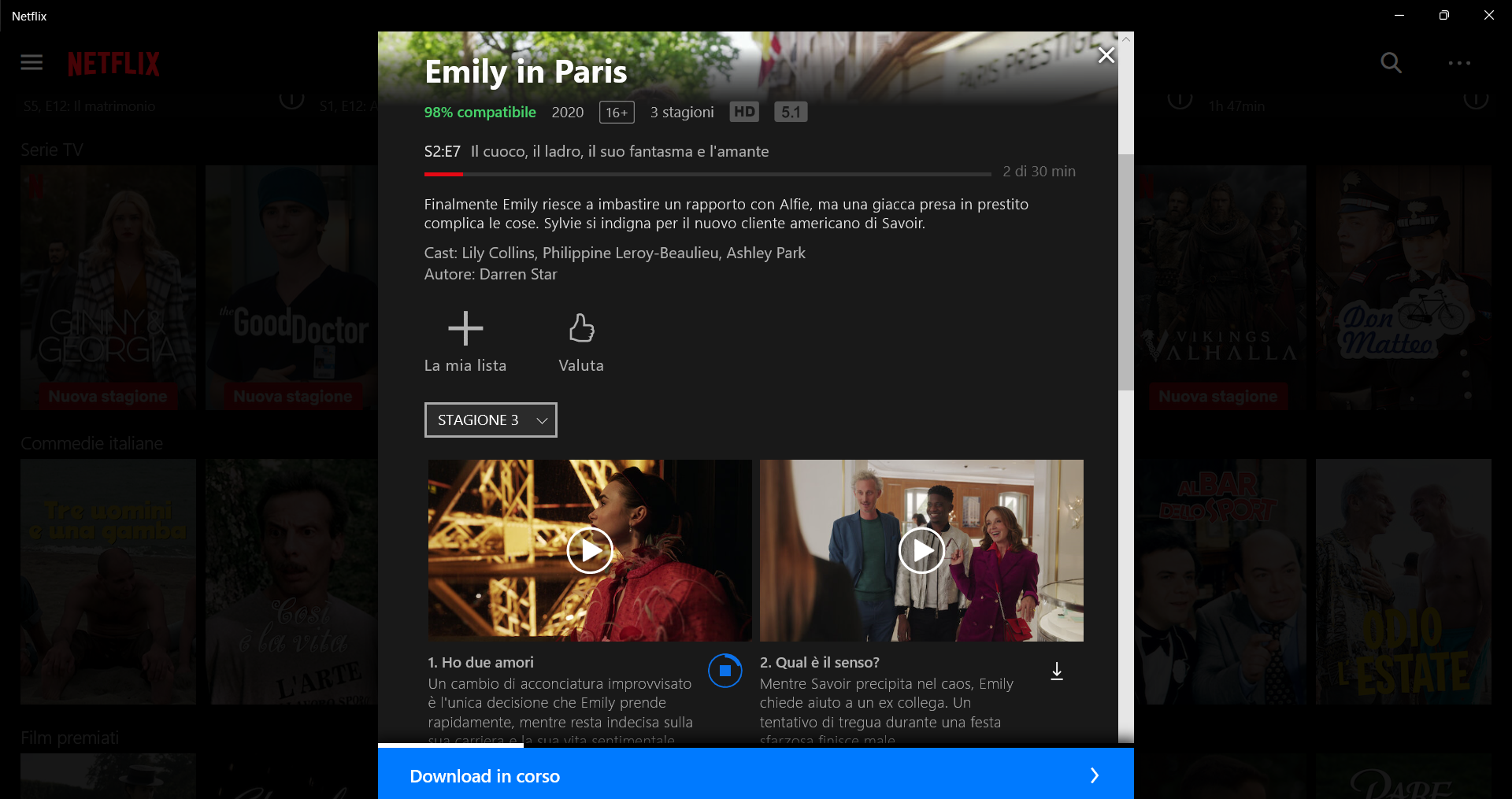This screenshot has height=799, width=1512.
Task: Stop the download of 'Ho due amori'
Action: click(725, 671)
